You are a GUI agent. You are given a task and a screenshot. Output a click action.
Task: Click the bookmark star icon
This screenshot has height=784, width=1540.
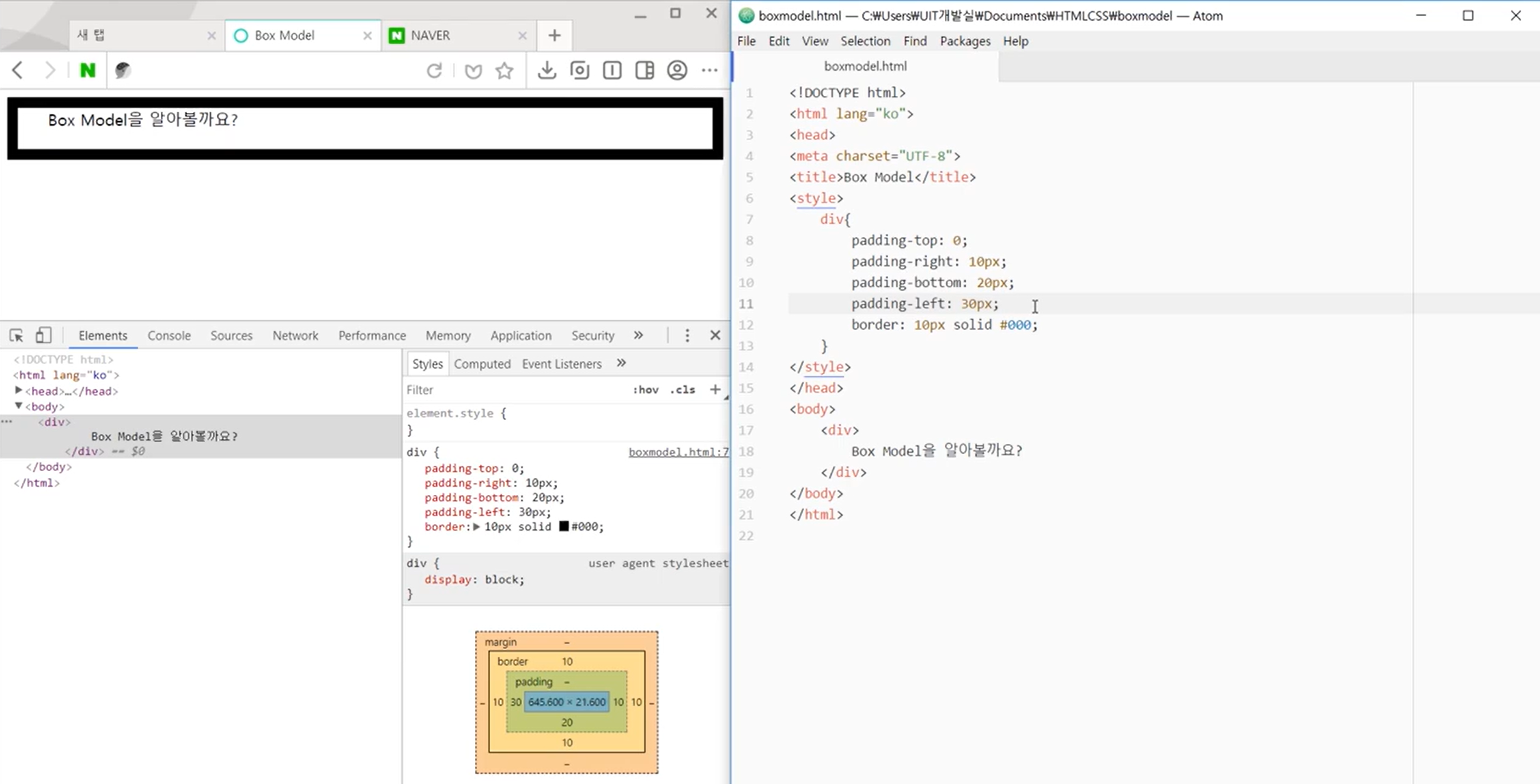click(504, 71)
